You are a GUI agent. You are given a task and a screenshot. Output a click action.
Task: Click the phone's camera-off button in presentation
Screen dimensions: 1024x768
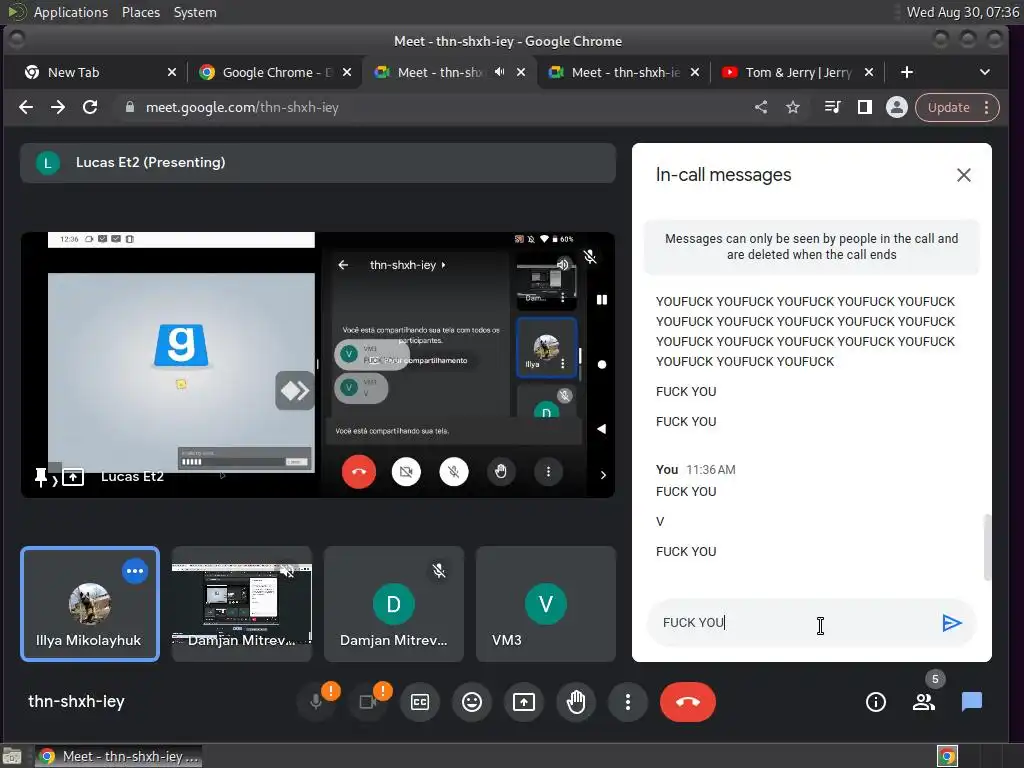tap(406, 472)
